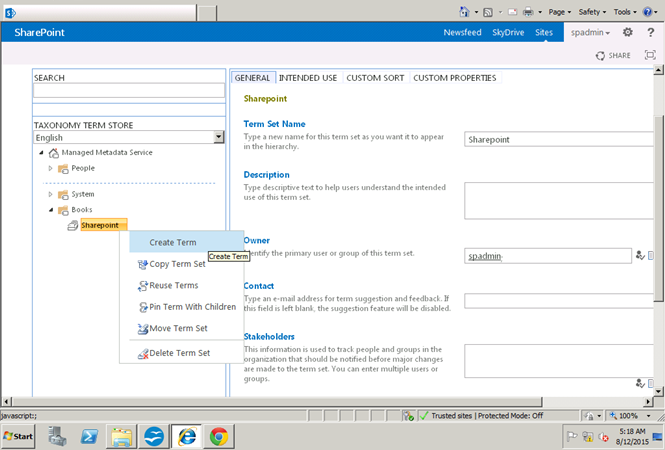Screen dimensions: 665x450
Task: Click the Managed Metadata Service home icon
Action: pyautogui.click(x=53, y=153)
